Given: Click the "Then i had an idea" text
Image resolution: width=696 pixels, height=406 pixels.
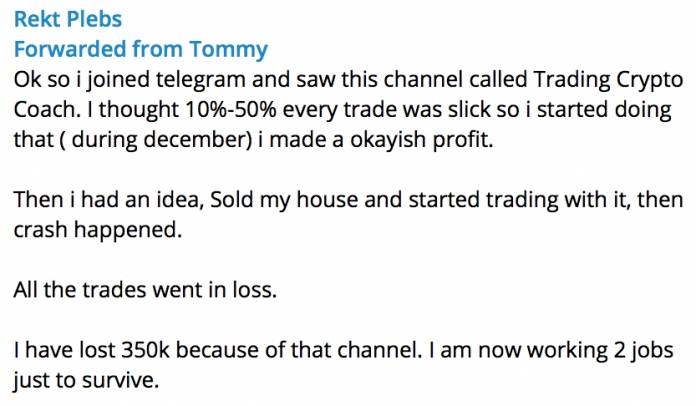Looking at the screenshot, I should coord(91,198).
